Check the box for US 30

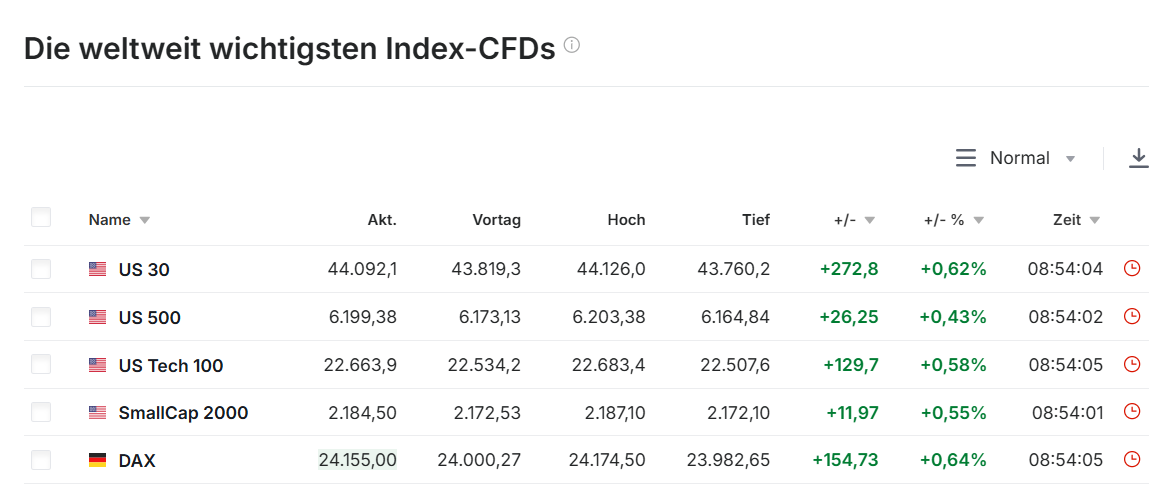click(41, 268)
